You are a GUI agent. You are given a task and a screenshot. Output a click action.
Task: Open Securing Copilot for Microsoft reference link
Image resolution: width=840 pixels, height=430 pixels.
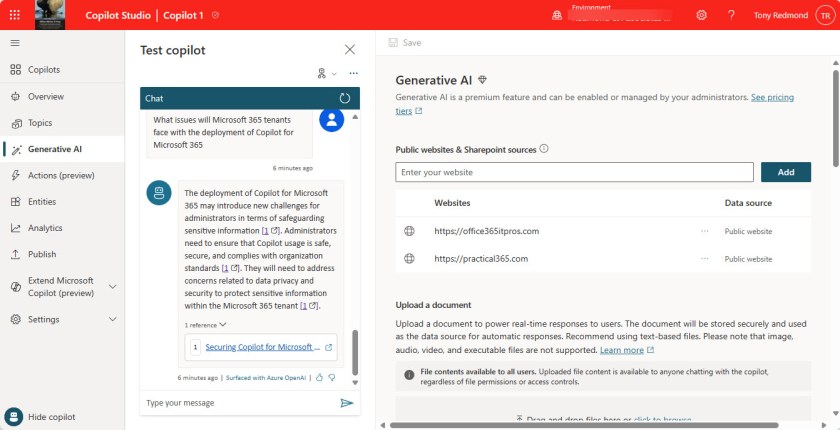[262, 347]
